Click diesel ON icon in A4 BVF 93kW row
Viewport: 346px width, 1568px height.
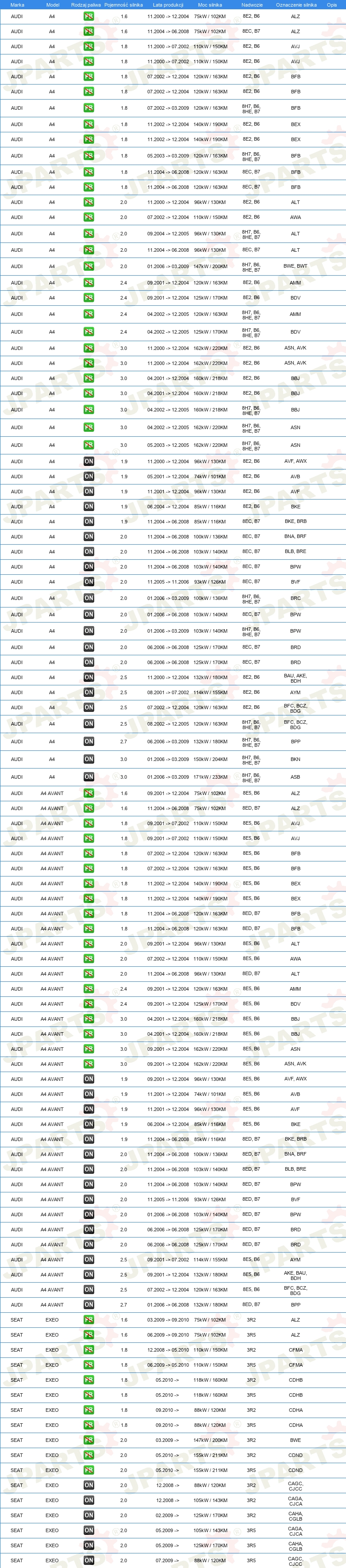[89, 582]
